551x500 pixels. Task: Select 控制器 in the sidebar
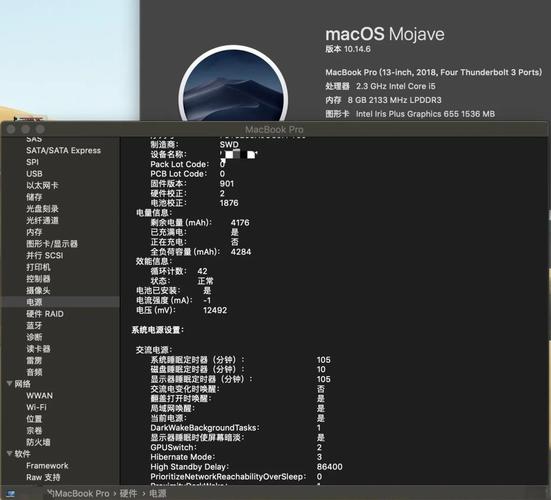click(x=38, y=279)
